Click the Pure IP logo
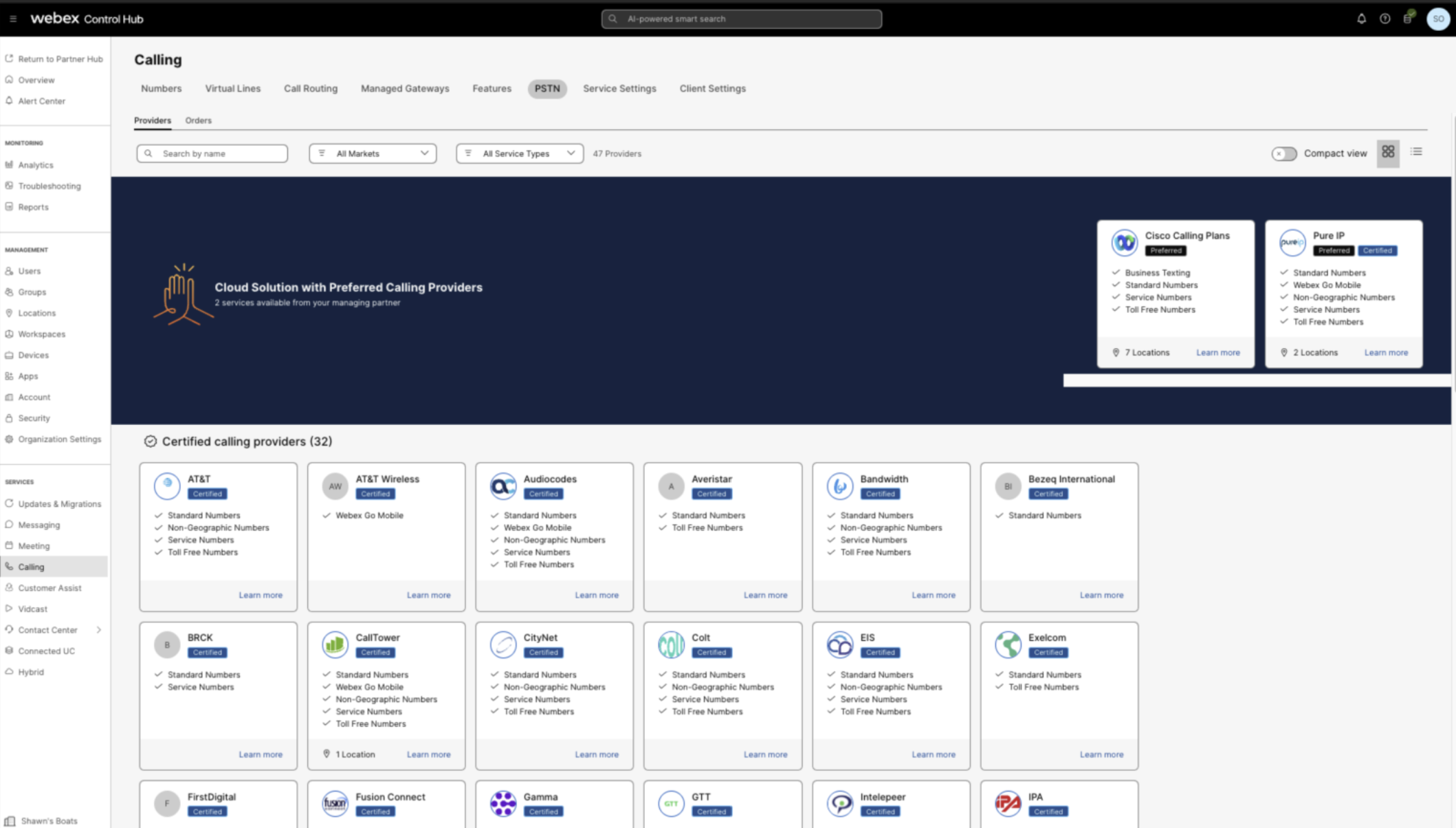1456x828 pixels. coord(1292,242)
